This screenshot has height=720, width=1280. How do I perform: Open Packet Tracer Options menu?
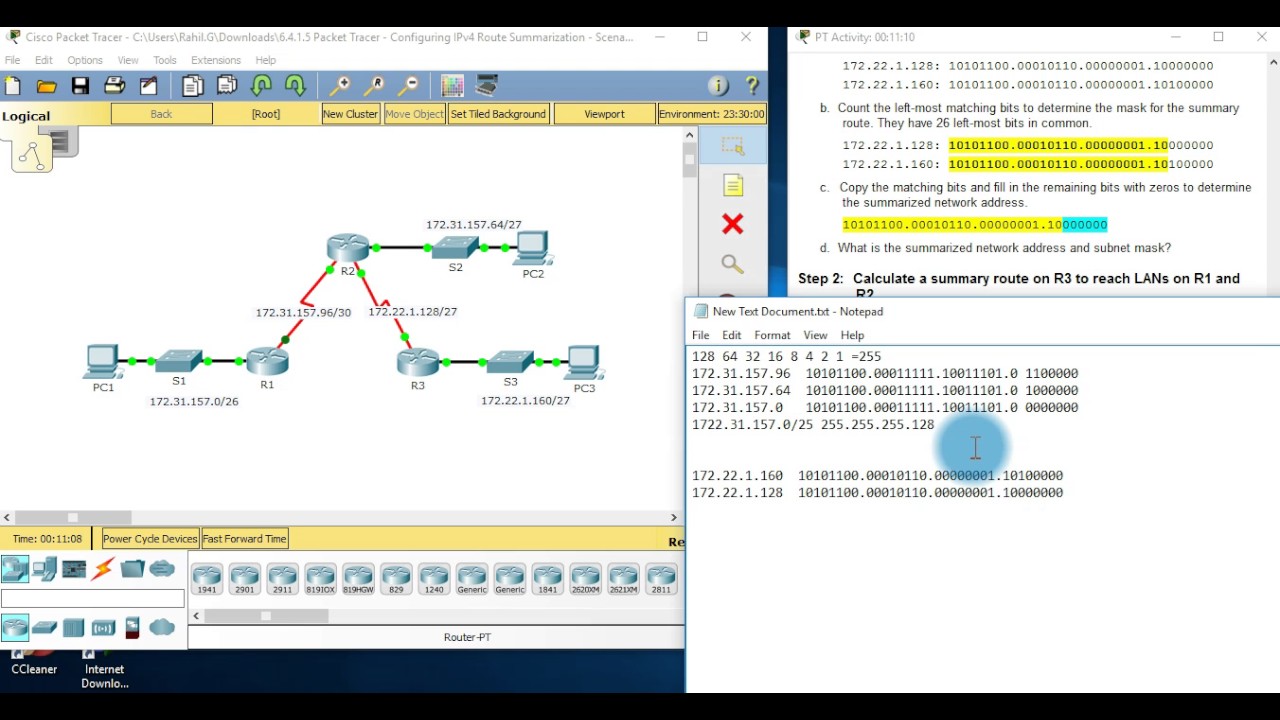(x=85, y=60)
